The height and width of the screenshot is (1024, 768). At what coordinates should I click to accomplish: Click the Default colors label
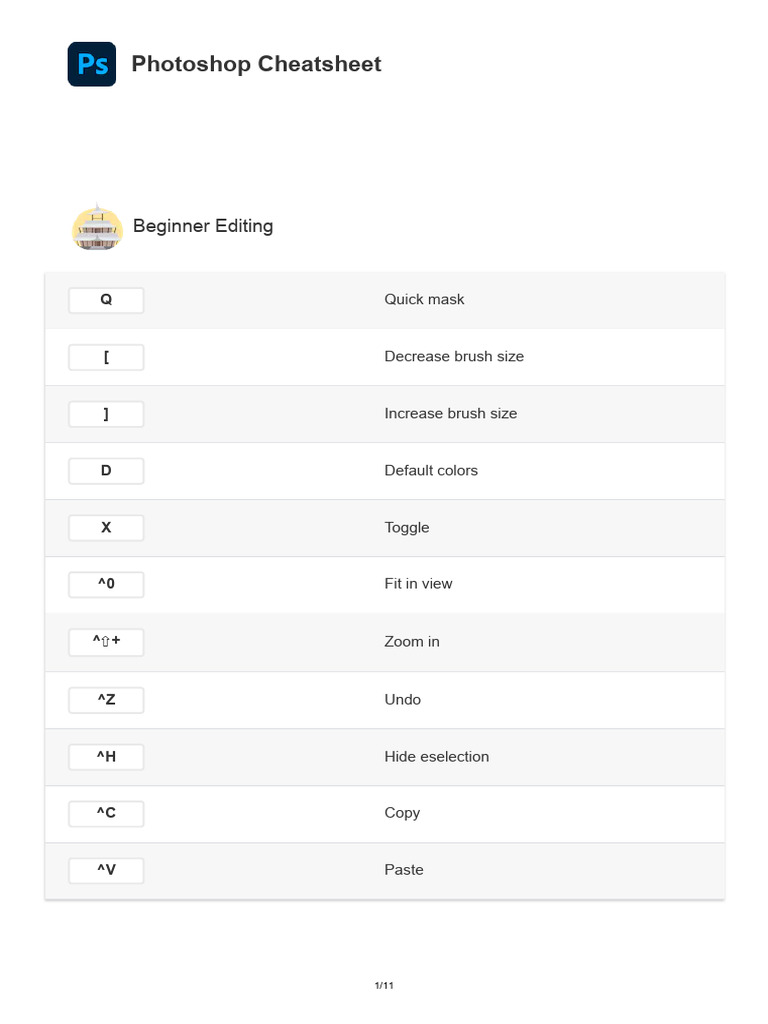431,470
